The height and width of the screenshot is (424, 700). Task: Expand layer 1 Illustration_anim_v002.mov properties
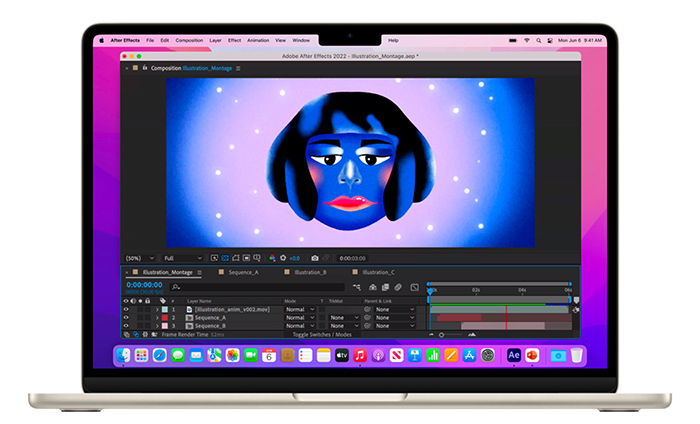(x=157, y=309)
